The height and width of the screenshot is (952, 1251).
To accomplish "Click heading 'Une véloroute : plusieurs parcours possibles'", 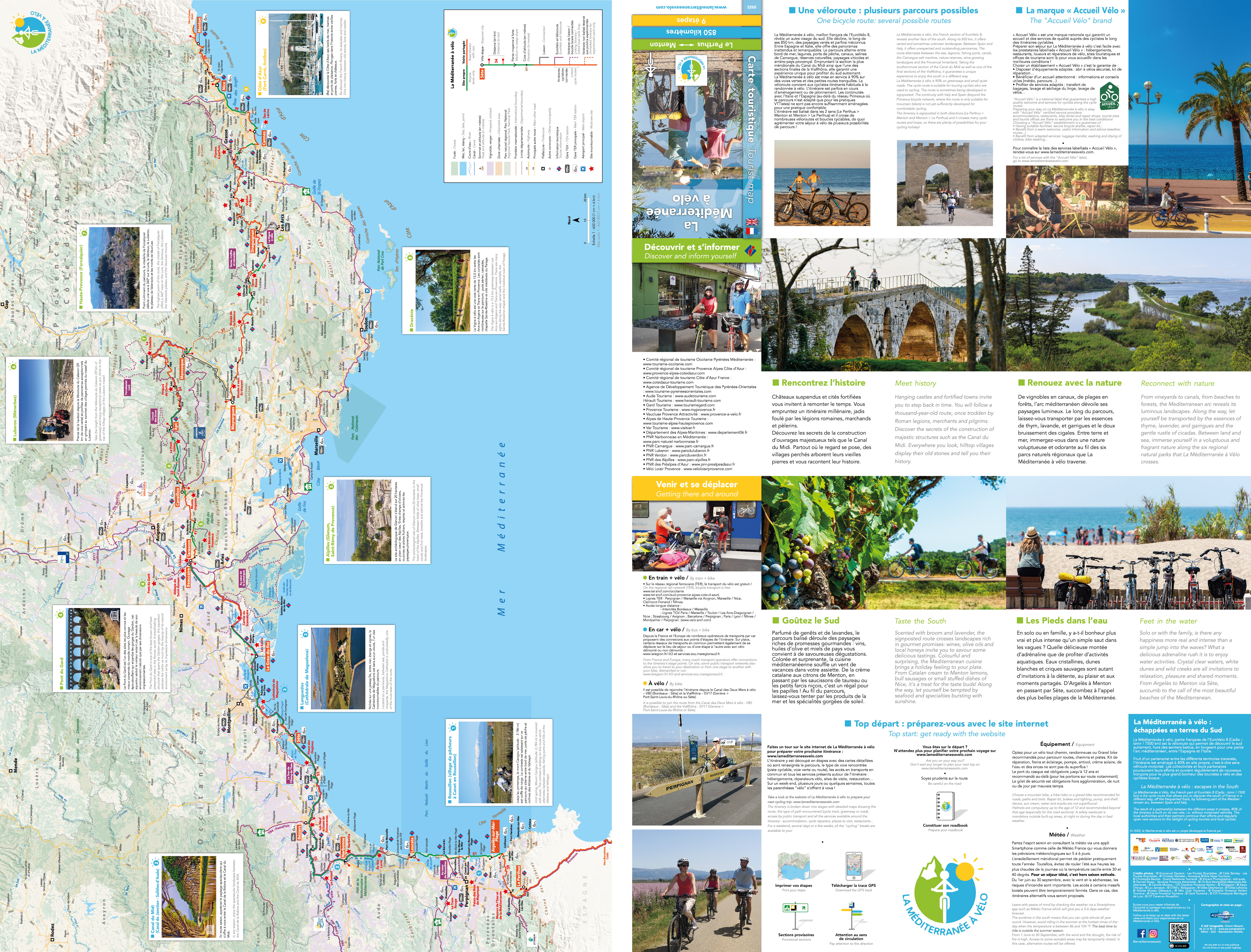I will [x=883, y=10].
